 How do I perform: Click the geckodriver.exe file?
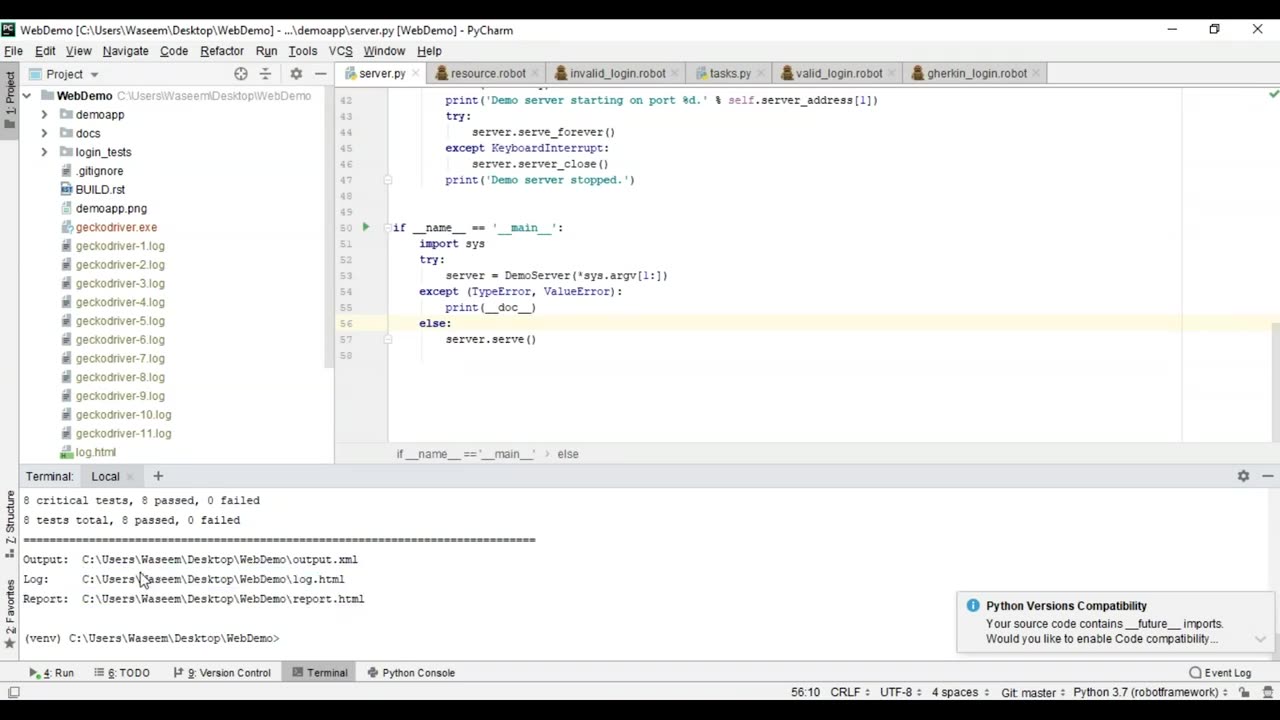pos(116,227)
